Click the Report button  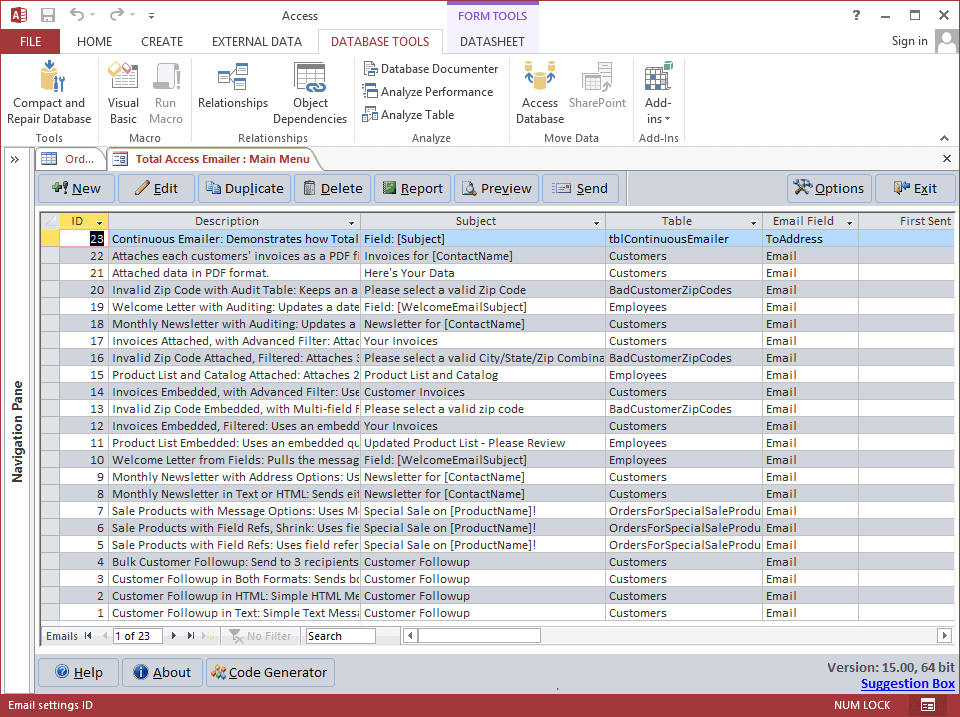(x=413, y=189)
